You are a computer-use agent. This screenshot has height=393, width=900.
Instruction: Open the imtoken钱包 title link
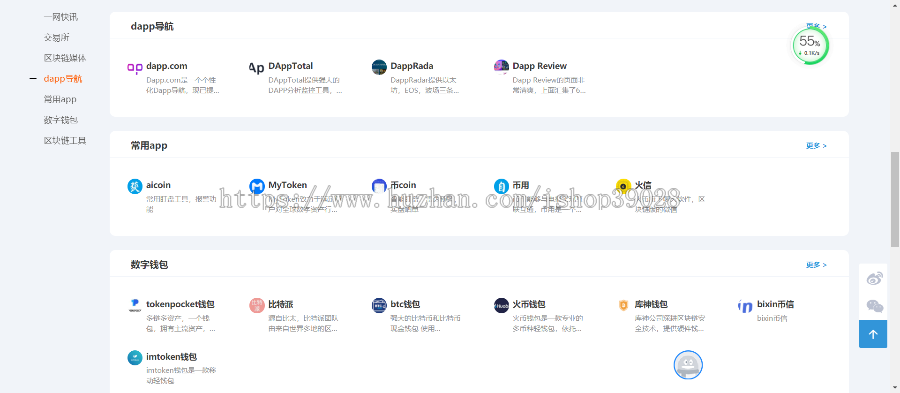(172, 357)
